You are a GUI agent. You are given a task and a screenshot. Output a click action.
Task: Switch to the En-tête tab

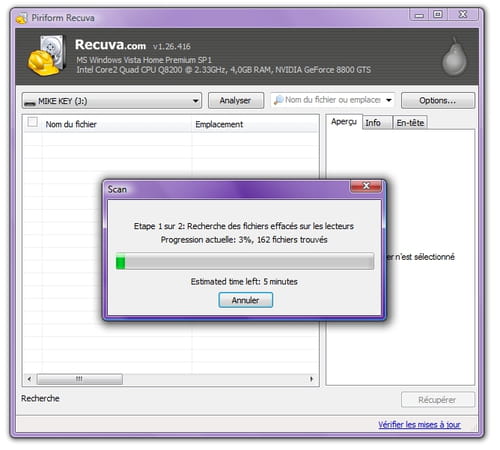(410, 123)
